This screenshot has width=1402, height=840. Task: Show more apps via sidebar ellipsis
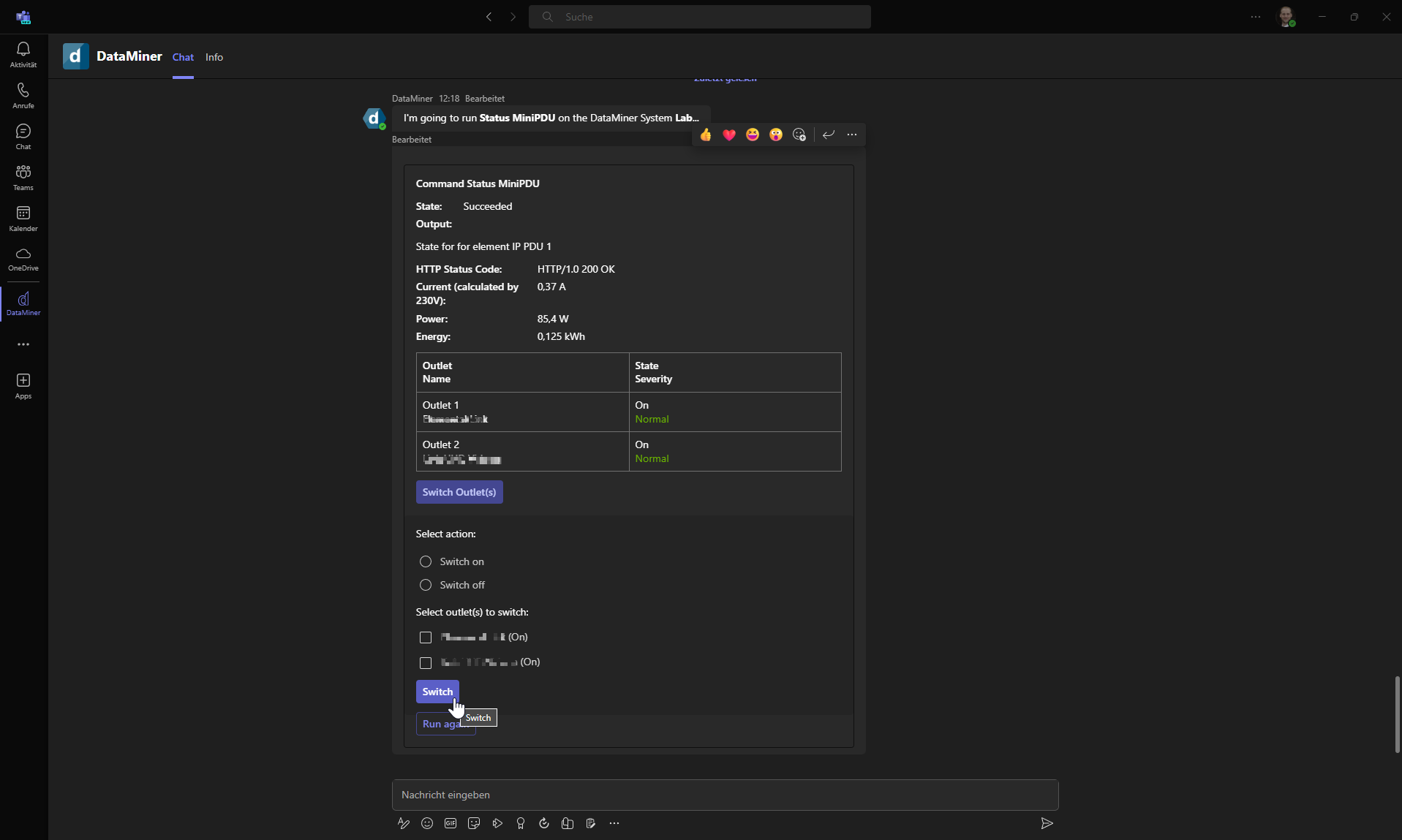pyautogui.click(x=23, y=344)
